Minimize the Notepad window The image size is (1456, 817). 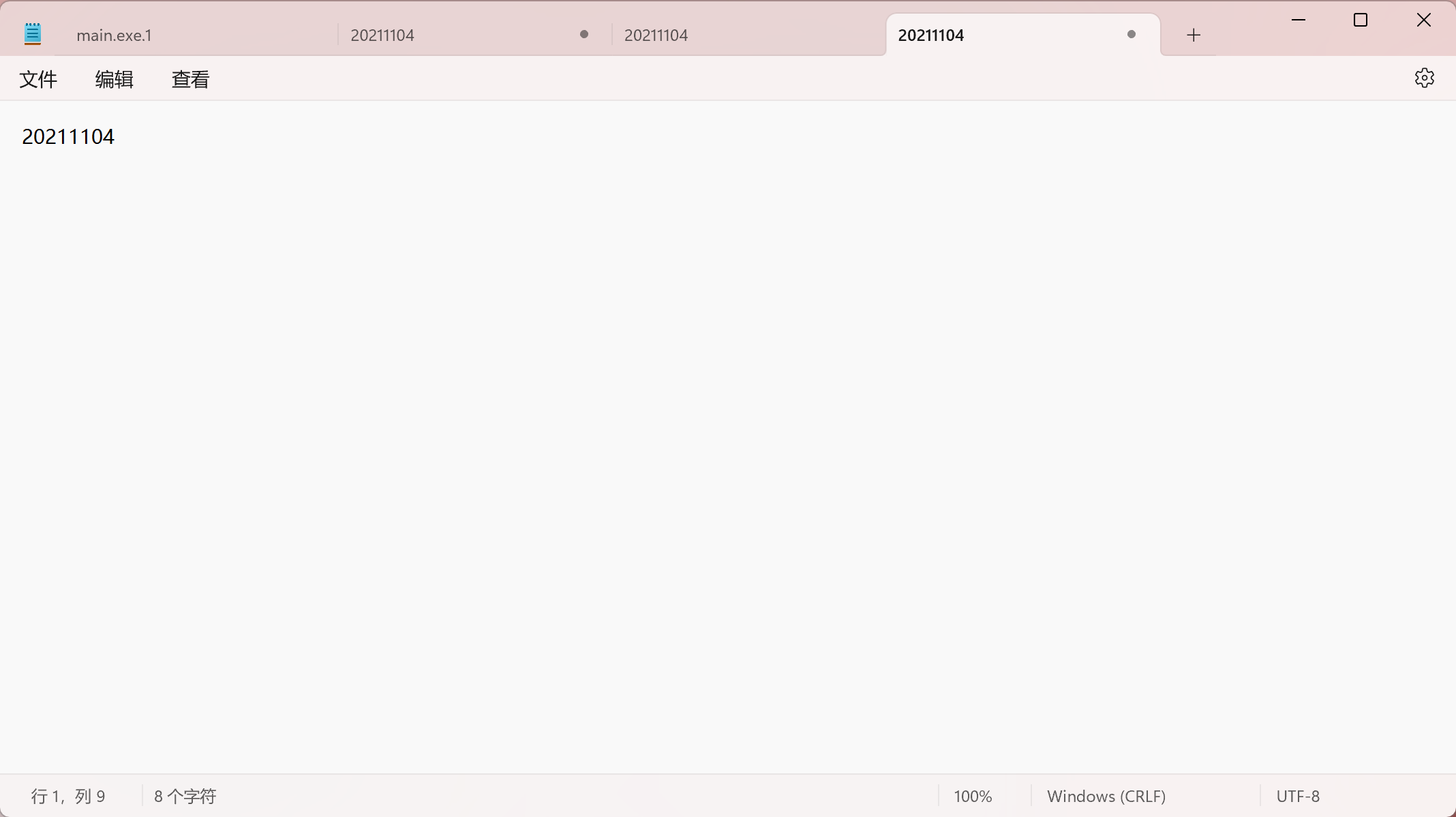pyautogui.click(x=1298, y=20)
